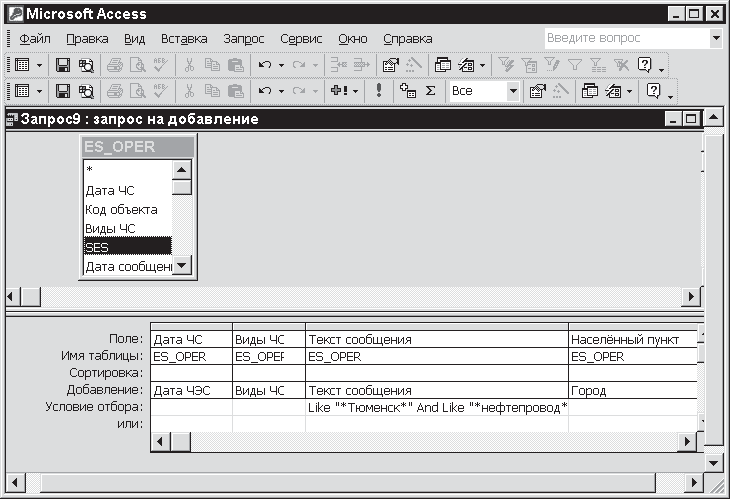Open the Сервис menu
This screenshot has height=499, width=730.
pyautogui.click(x=301, y=39)
